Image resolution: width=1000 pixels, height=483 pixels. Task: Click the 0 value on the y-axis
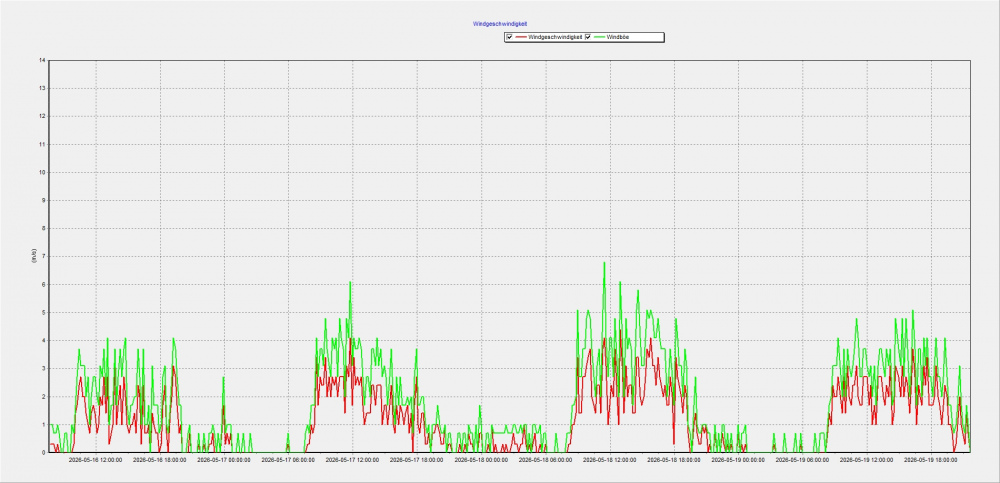(x=43, y=452)
